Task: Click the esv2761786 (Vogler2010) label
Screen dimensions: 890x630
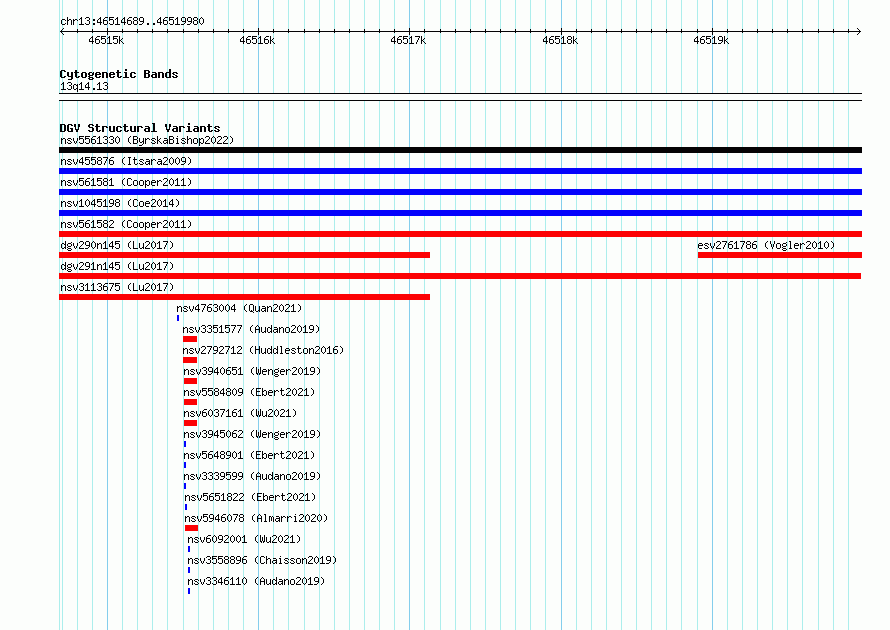Action: point(766,245)
